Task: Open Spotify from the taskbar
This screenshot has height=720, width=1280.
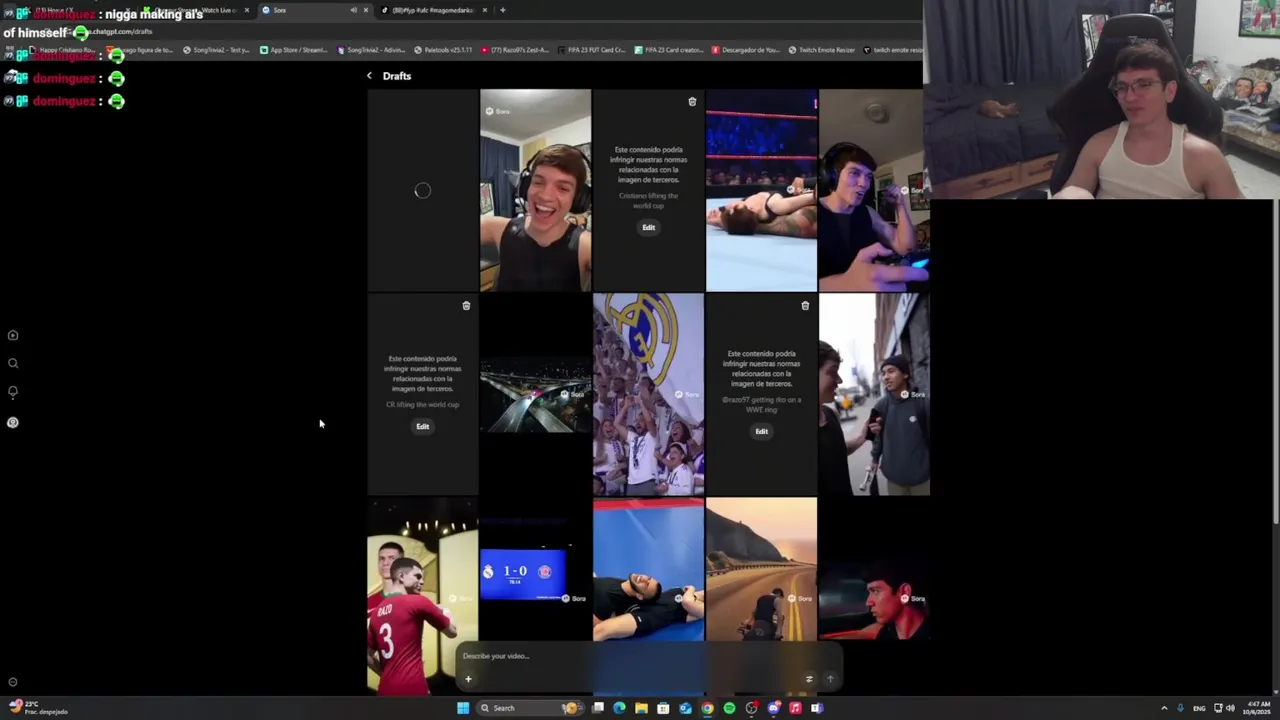Action: point(729,708)
